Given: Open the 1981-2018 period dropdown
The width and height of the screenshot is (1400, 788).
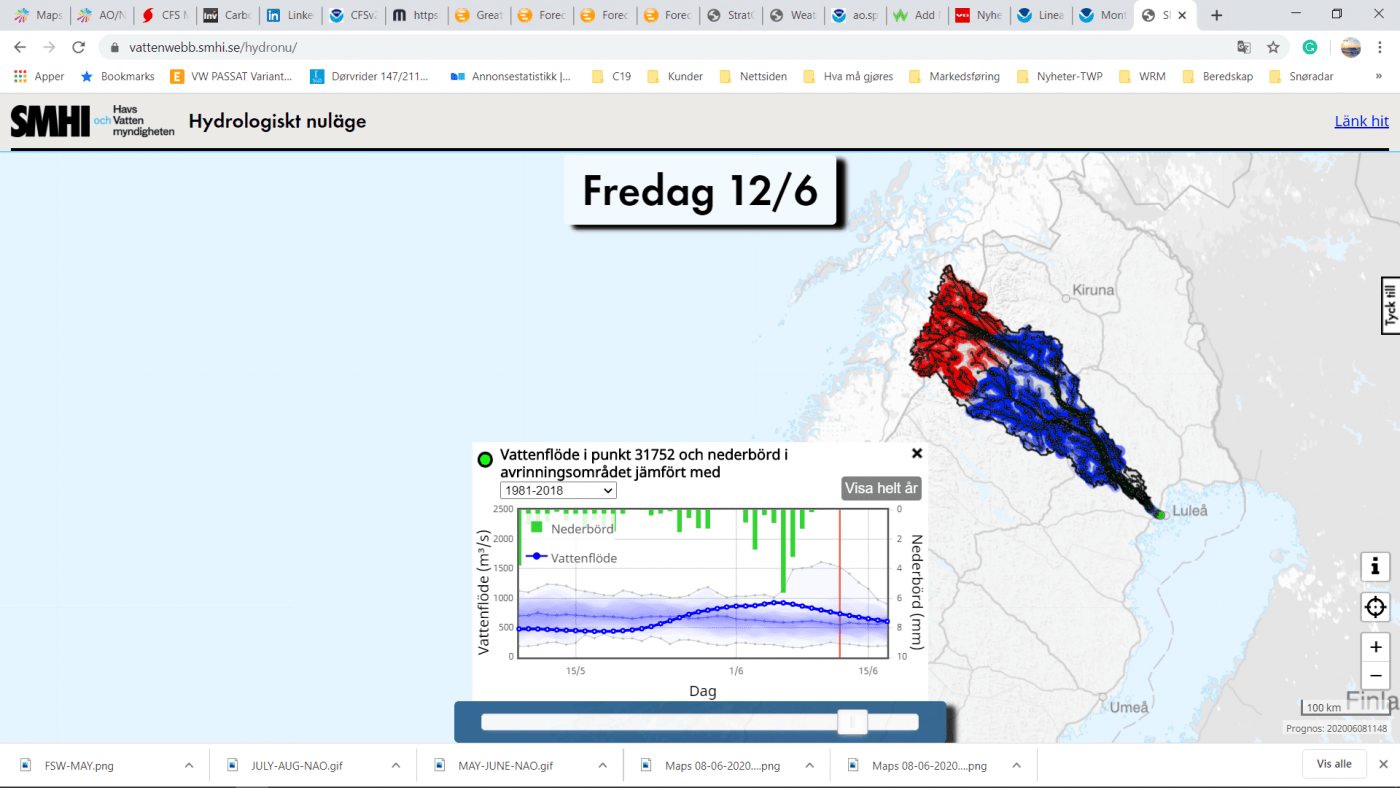Looking at the screenshot, I should tap(558, 490).
